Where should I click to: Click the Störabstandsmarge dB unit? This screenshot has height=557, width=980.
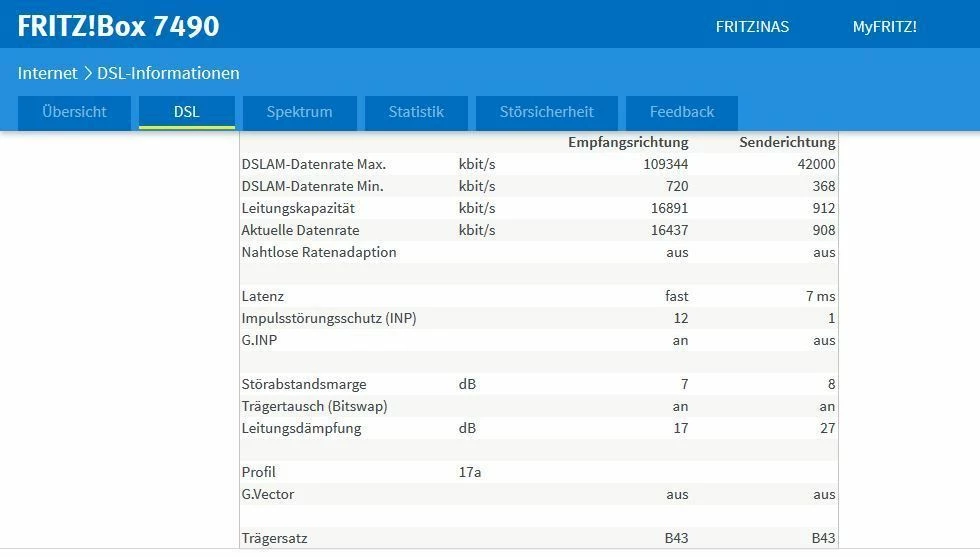468,384
